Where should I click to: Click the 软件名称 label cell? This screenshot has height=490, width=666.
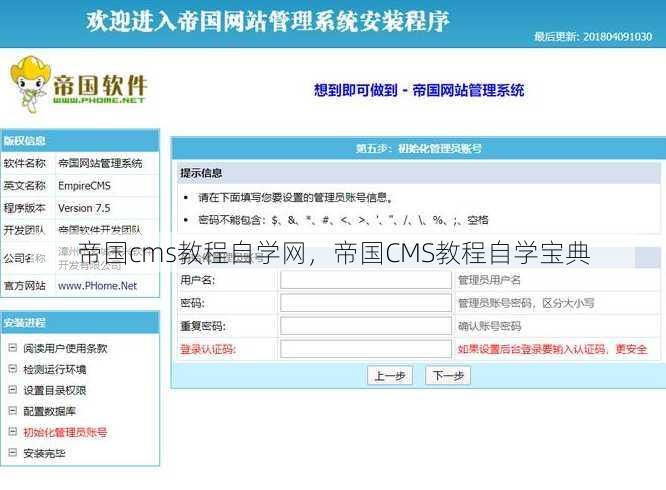pyautogui.click(x=25, y=163)
